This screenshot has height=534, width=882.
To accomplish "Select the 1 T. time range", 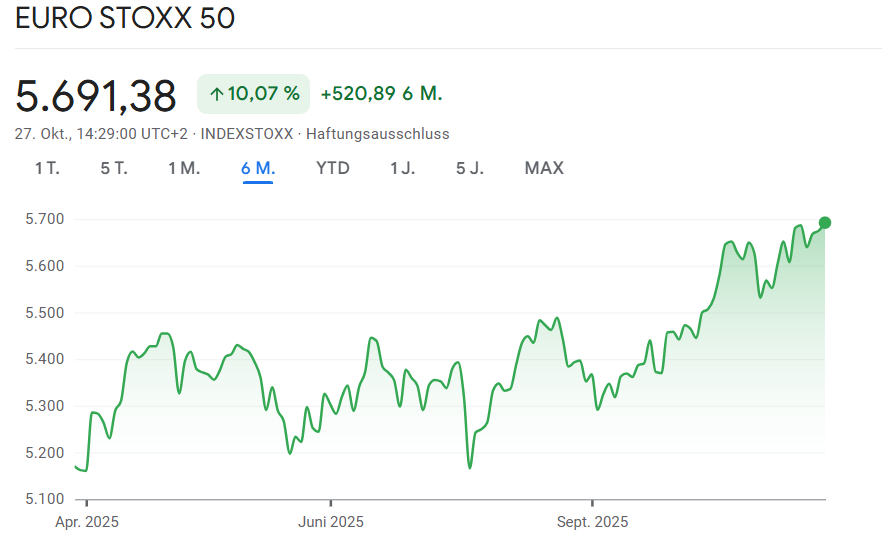I will tap(47, 168).
